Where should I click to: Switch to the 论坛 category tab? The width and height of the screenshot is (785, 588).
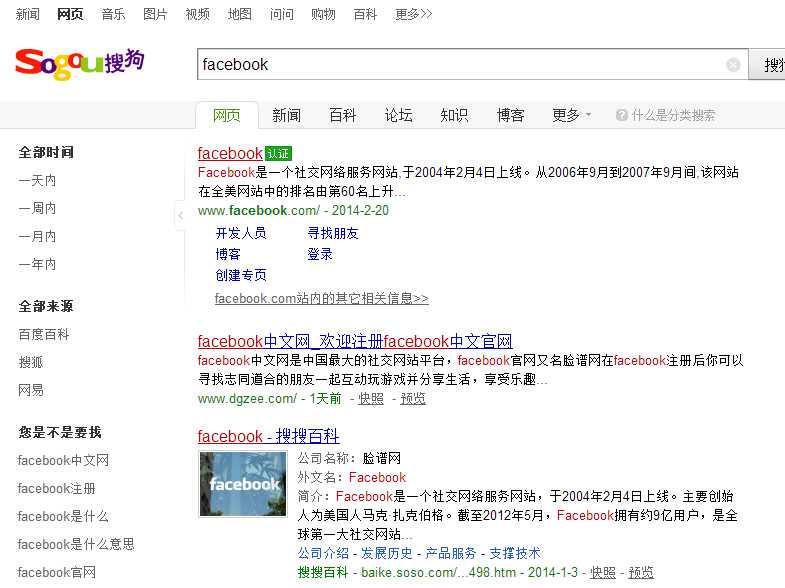coord(399,116)
